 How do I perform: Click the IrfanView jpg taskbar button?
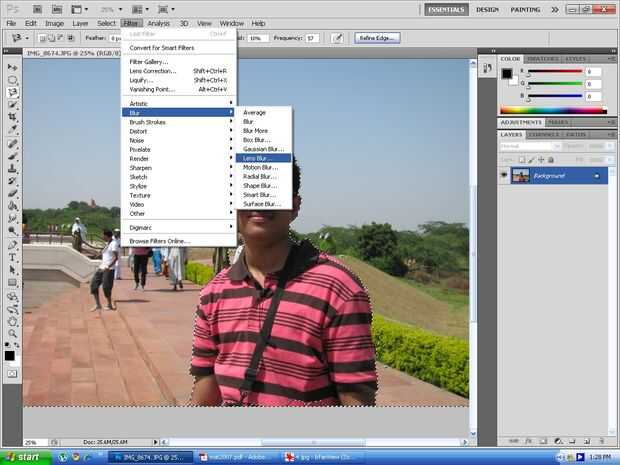point(322,457)
